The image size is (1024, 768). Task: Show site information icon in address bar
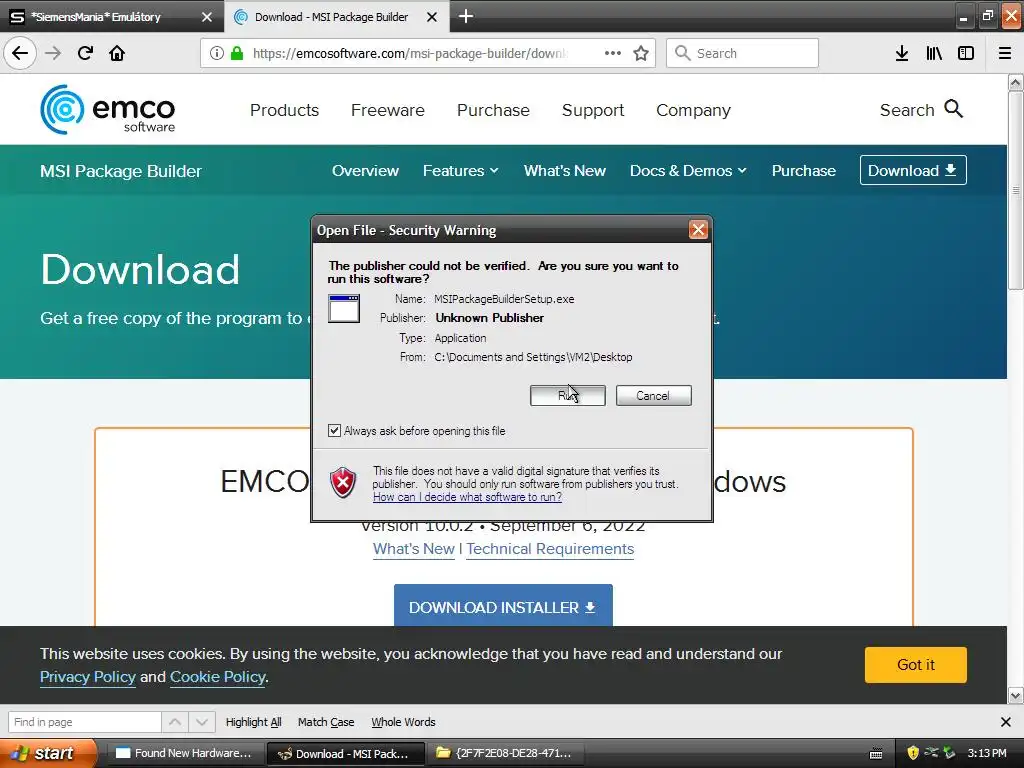(216, 53)
